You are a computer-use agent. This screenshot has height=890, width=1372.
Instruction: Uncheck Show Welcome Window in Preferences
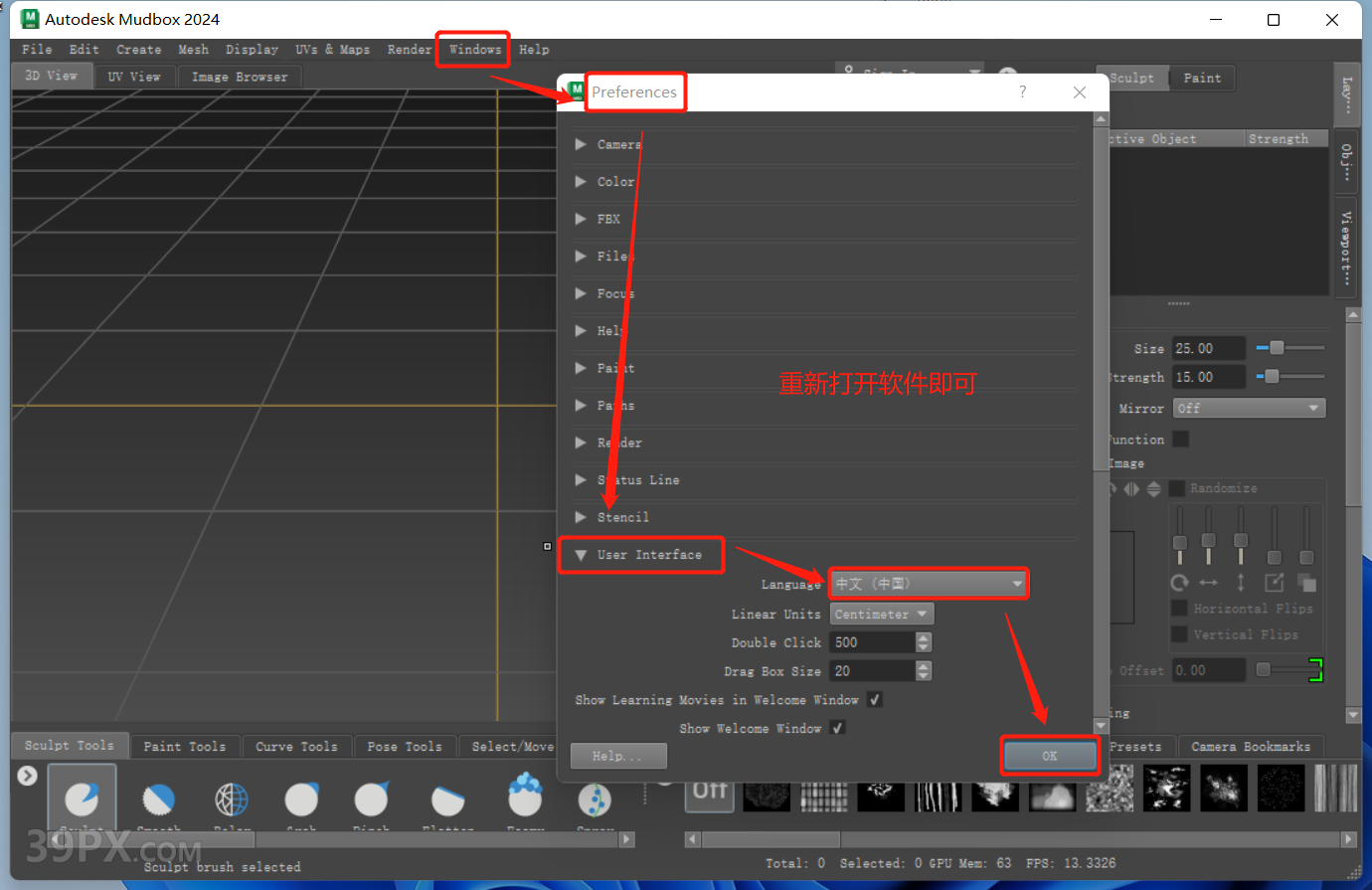click(836, 728)
